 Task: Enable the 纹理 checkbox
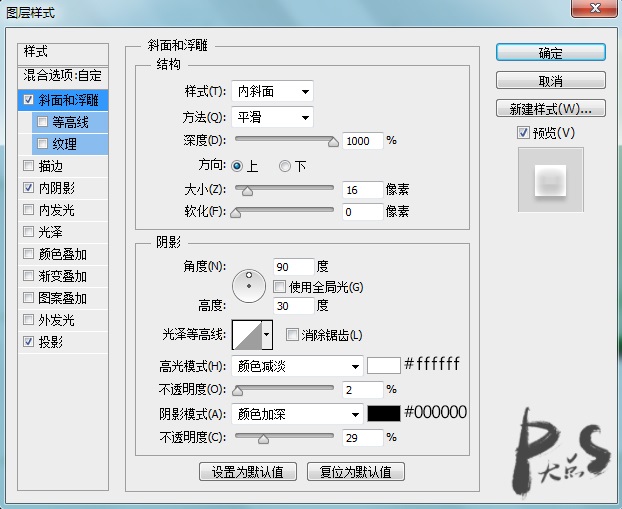[x=42, y=143]
